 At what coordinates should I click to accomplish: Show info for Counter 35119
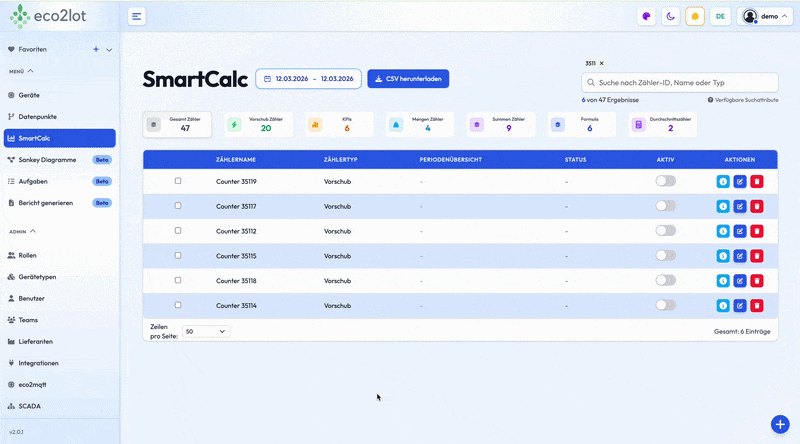[x=723, y=181]
